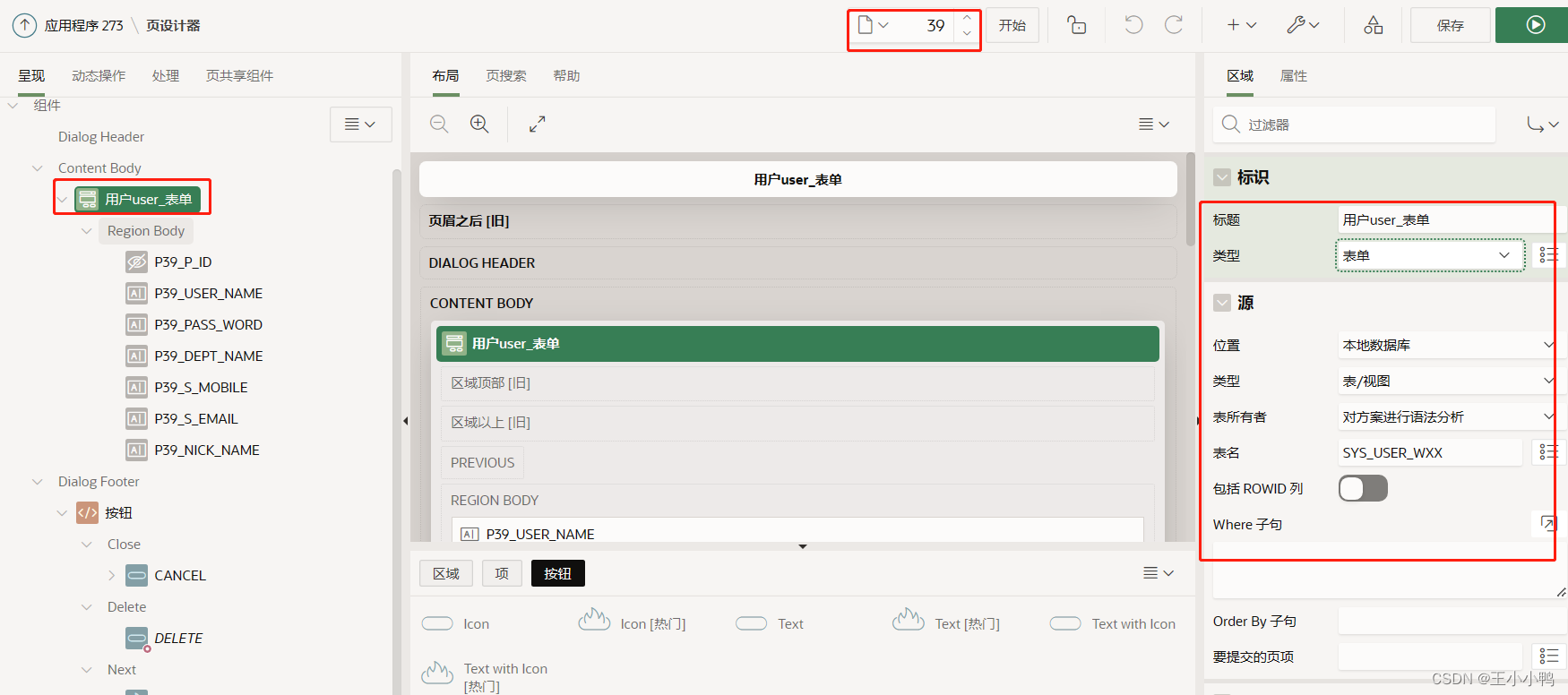
Task: Click the redo arrow icon
Action: (1174, 25)
